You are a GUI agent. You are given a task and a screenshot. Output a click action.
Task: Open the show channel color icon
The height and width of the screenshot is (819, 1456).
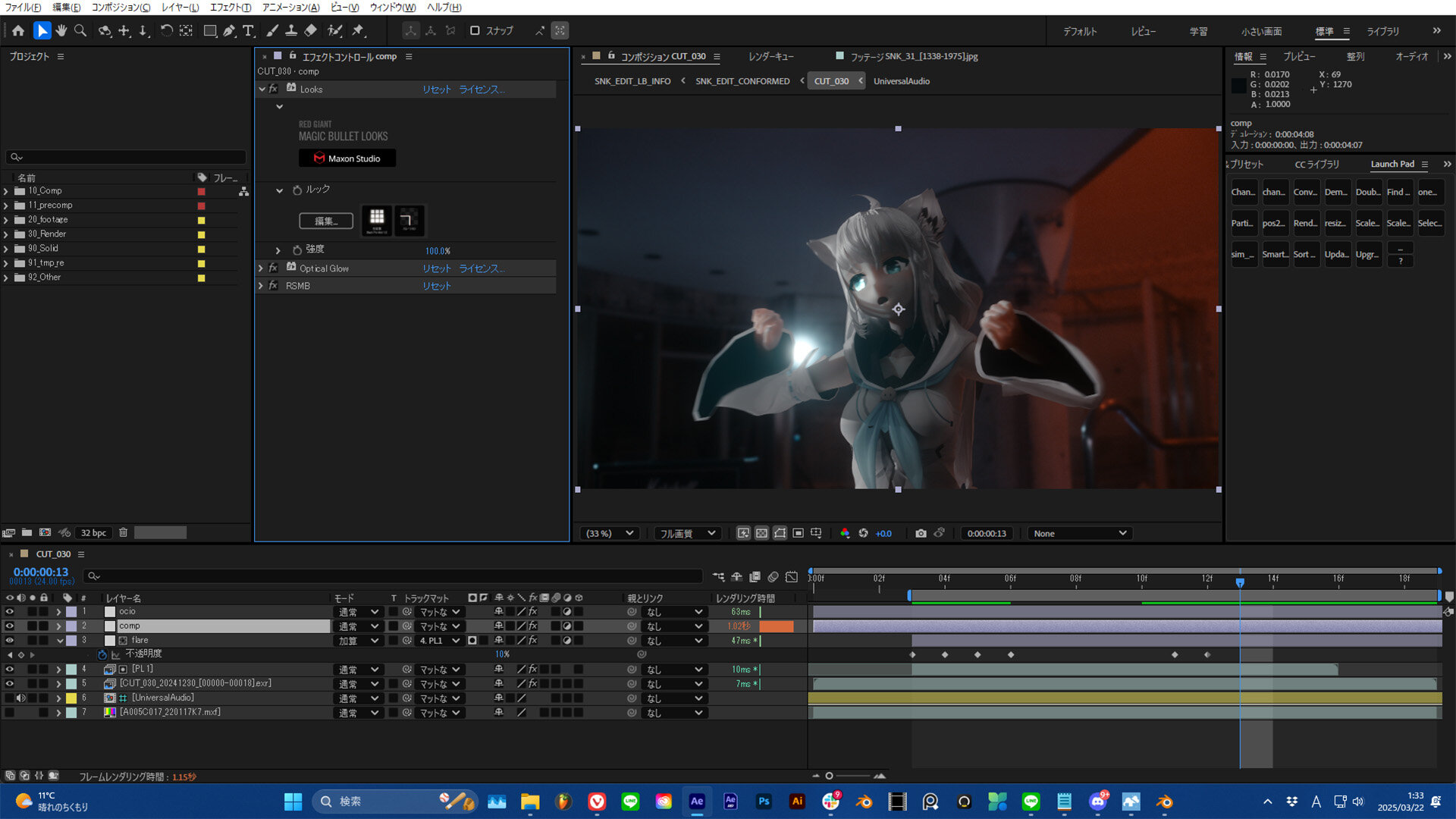click(x=845, y=533)
